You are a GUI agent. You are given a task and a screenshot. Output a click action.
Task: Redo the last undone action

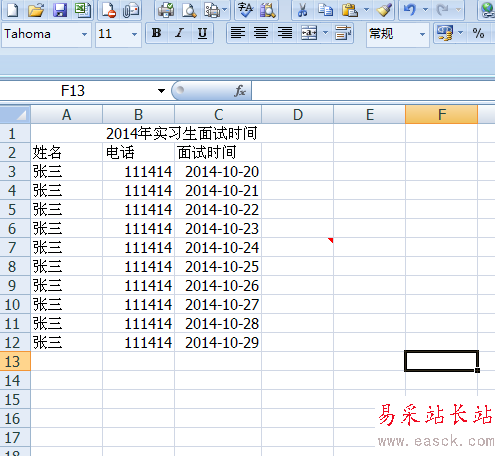pyautogui.click(x=443, y=10)
